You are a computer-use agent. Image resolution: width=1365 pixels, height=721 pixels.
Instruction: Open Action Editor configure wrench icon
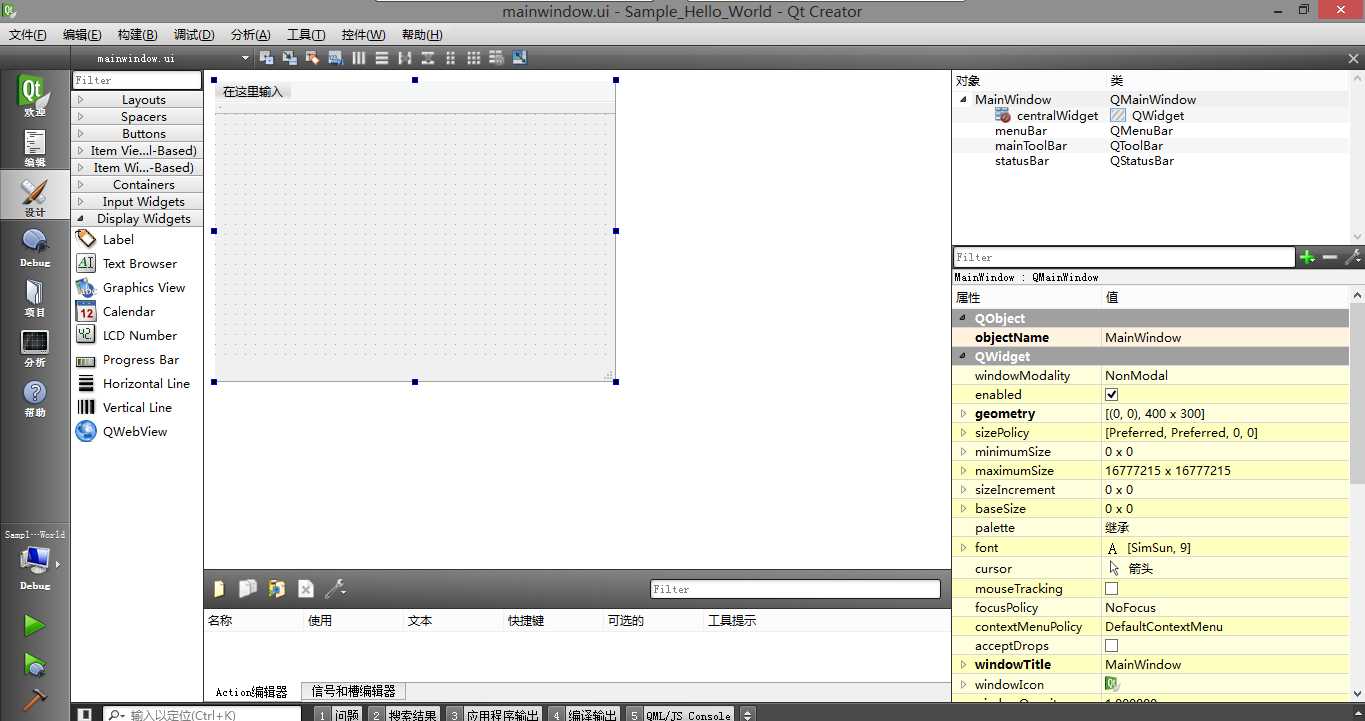335,589
